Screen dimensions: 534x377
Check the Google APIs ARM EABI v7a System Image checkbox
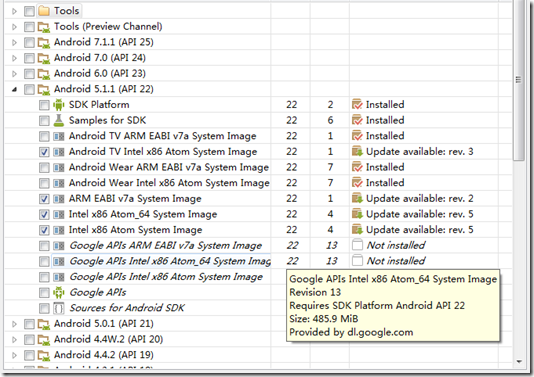pos(44,246)
